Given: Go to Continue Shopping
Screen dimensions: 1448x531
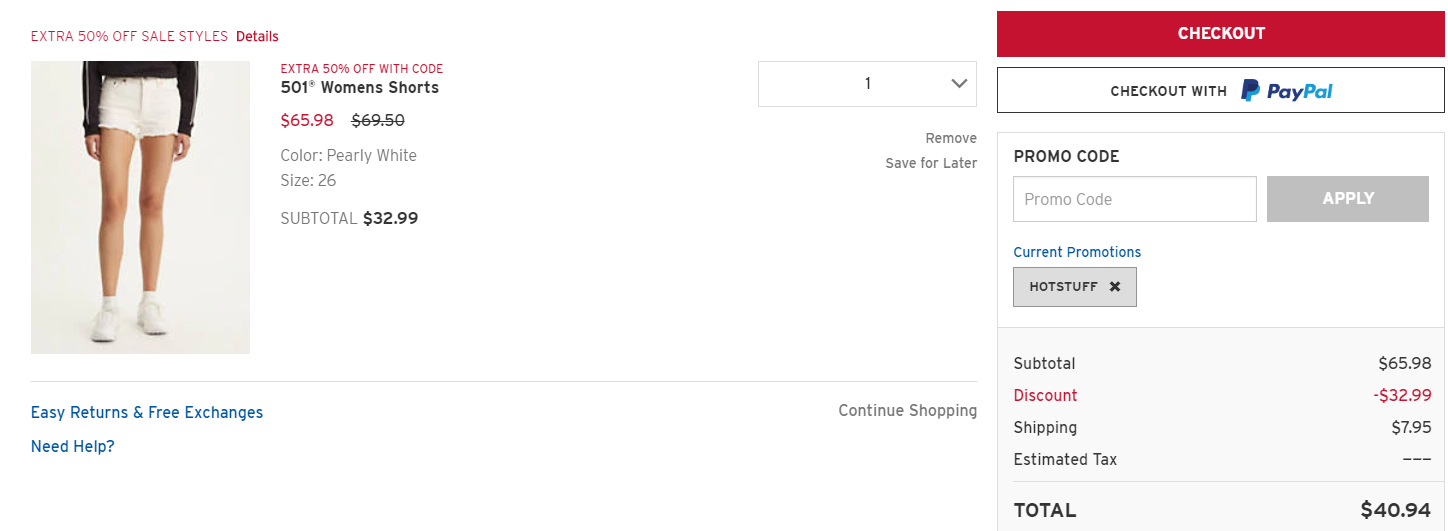Looking at the screenshot, I should pos(908,410).
